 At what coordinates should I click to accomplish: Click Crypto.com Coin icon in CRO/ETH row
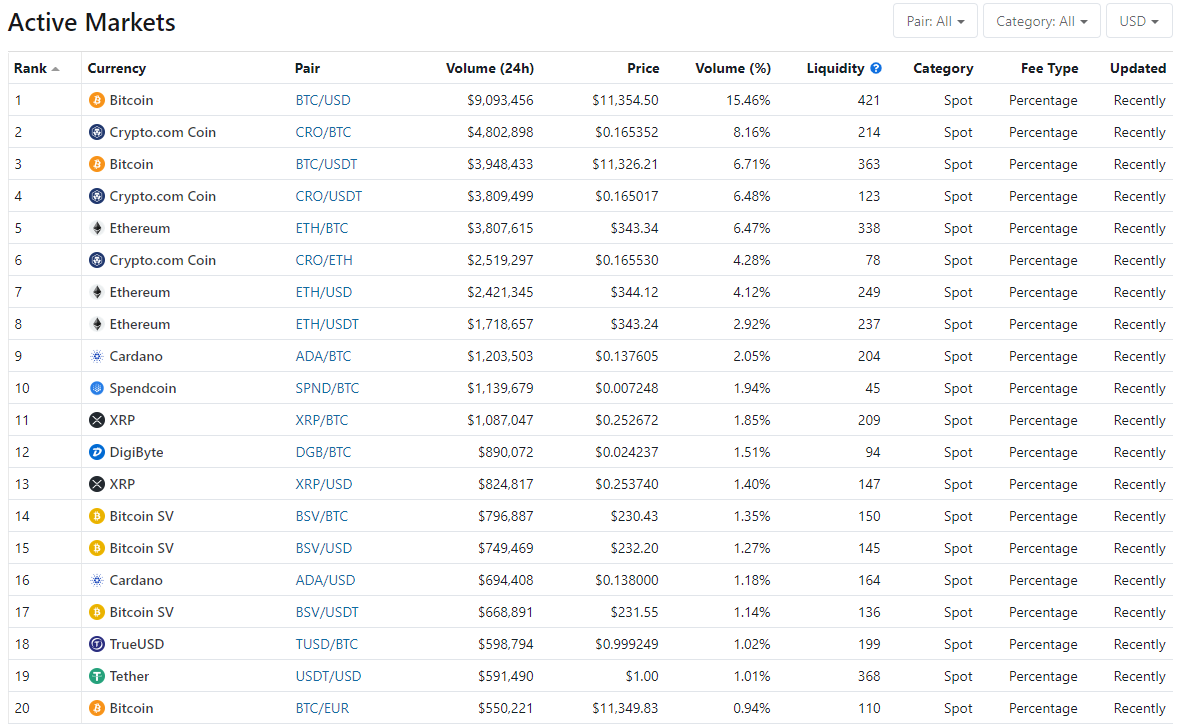(x=96, y=260)
